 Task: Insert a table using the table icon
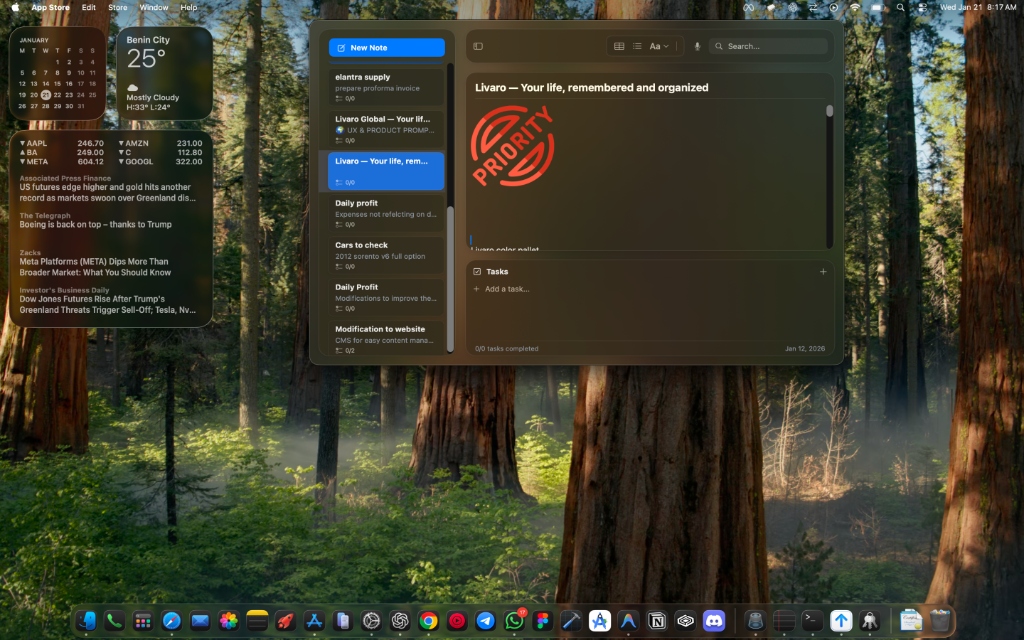click(x=619, y=45)
